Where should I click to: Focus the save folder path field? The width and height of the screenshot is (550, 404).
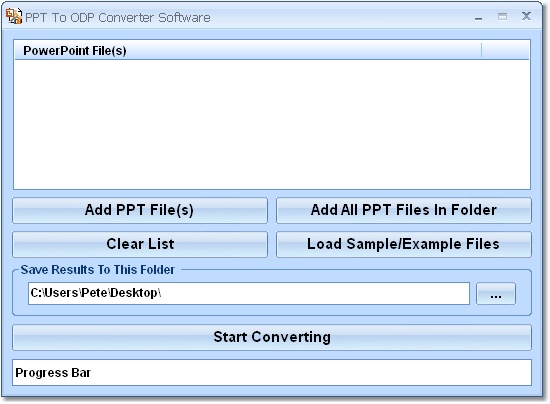tap(249, 294)
